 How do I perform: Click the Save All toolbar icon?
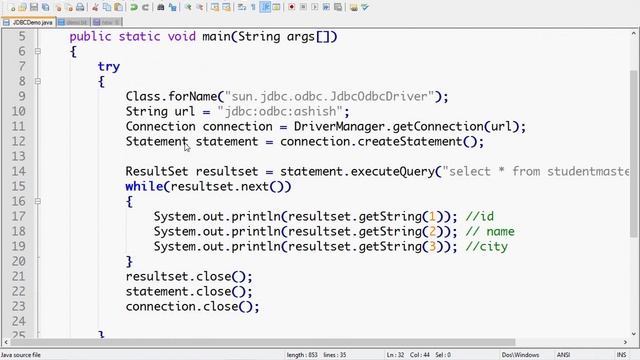(x=45, y=7)
